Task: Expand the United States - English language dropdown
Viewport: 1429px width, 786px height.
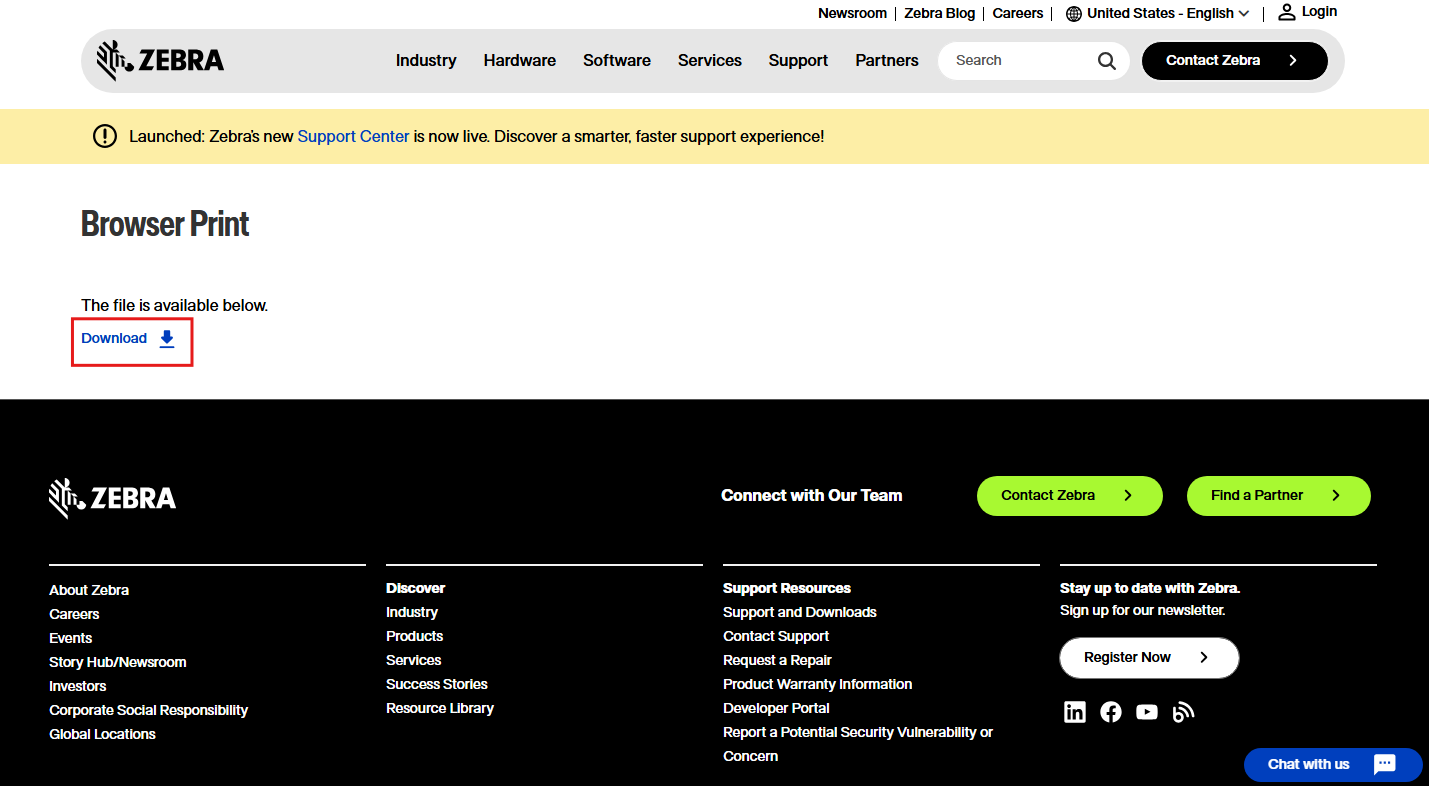Action: [1159, 13]
